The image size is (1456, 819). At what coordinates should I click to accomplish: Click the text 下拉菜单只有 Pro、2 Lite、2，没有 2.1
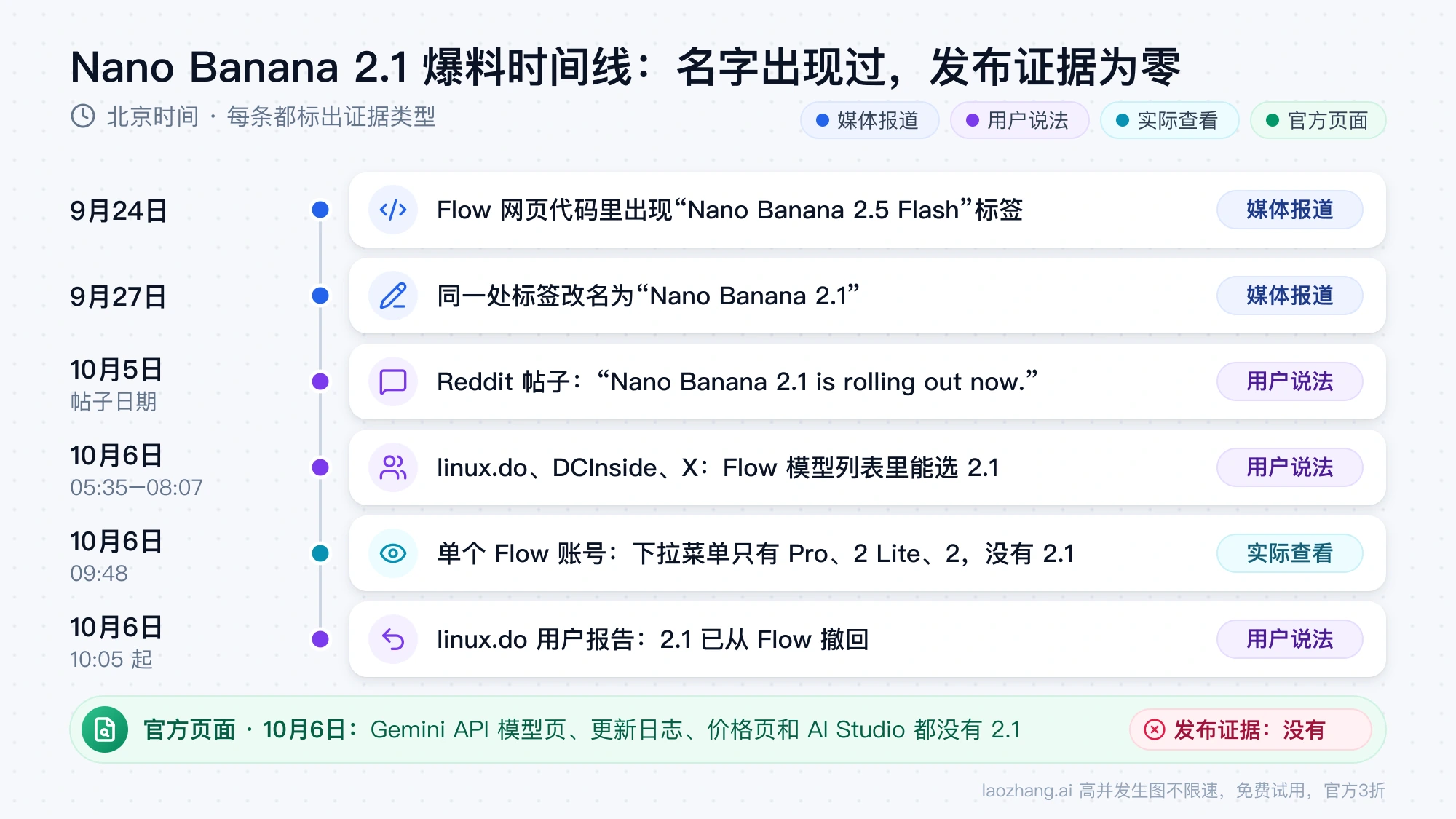tap(853, 553)
